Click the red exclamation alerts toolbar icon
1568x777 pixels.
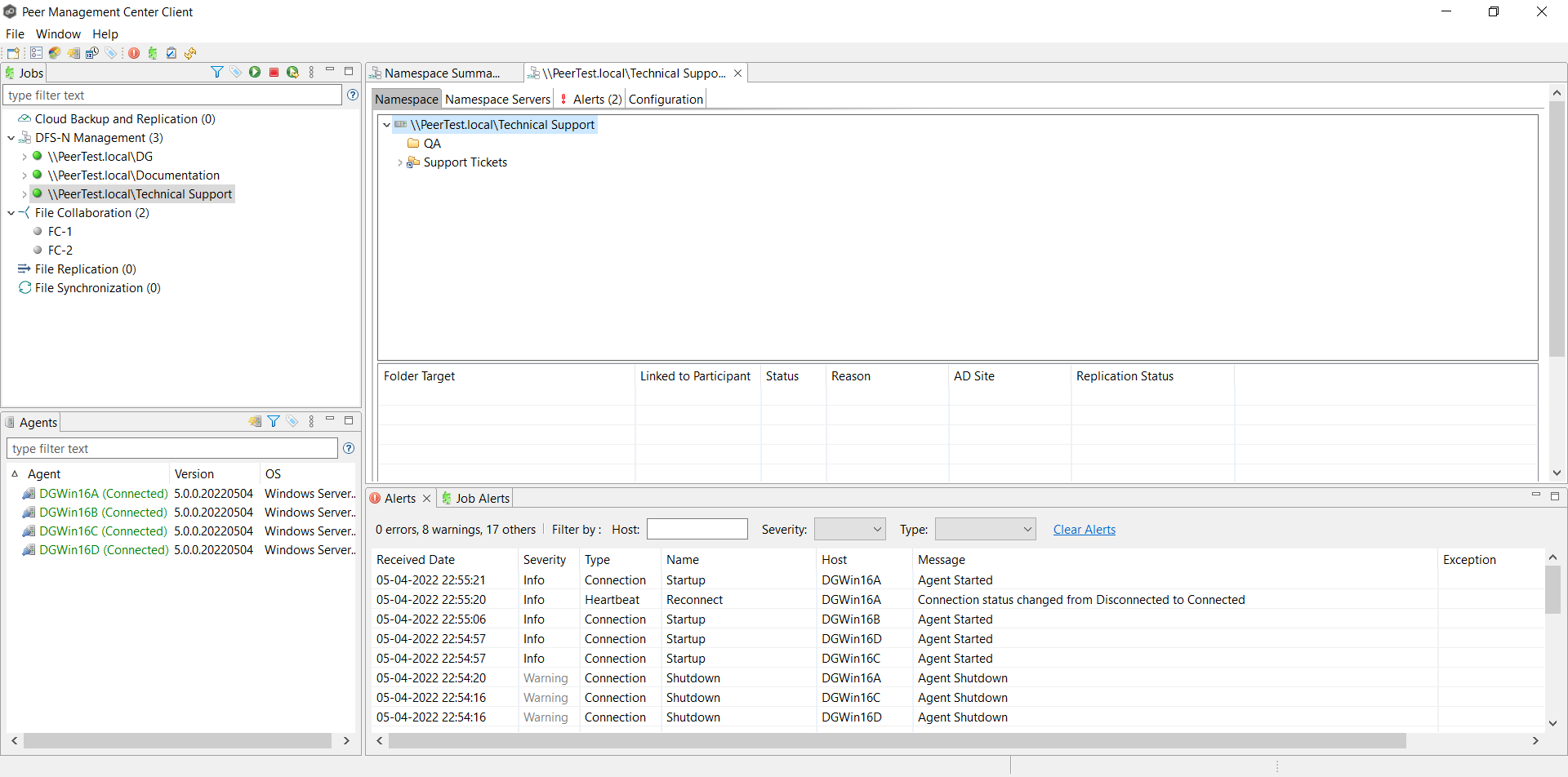click(134, 53)
